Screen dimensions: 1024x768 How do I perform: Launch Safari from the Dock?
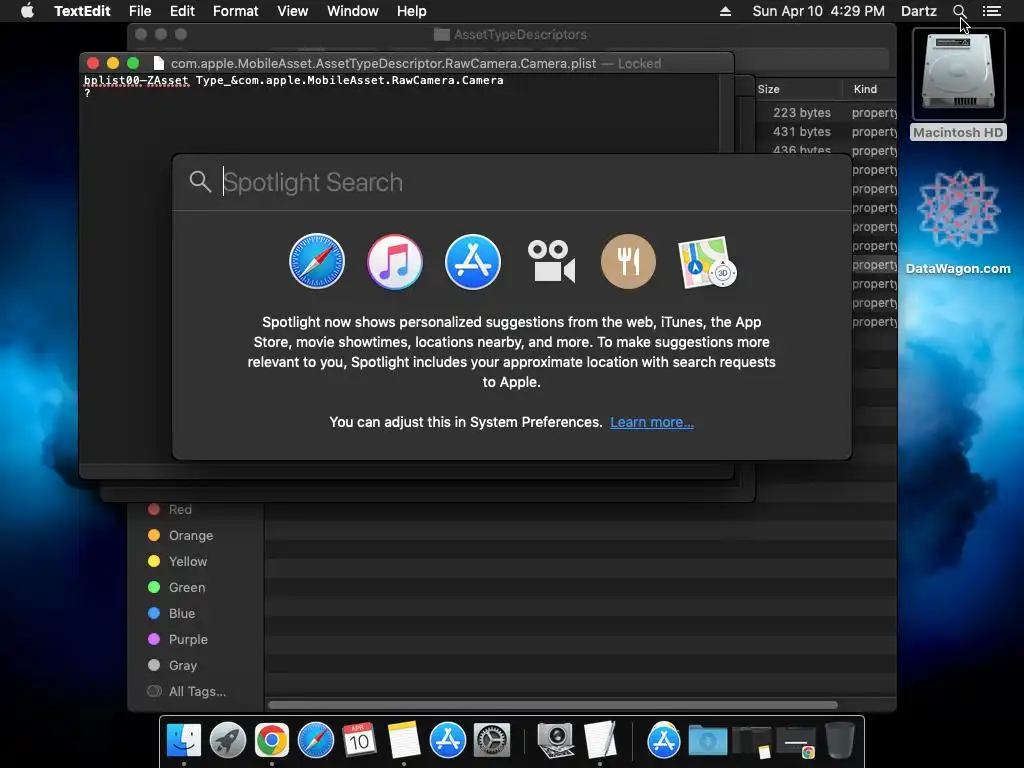click(315, 741)
